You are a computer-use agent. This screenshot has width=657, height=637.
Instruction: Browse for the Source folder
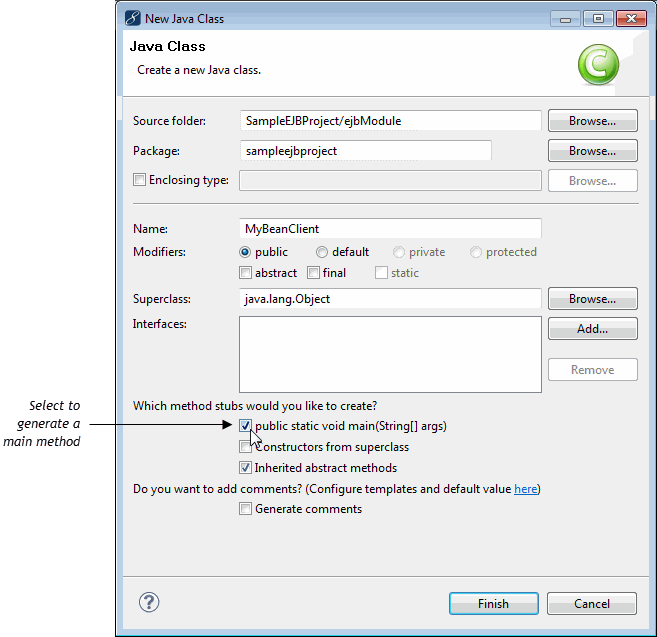click(x=592, y=121)
